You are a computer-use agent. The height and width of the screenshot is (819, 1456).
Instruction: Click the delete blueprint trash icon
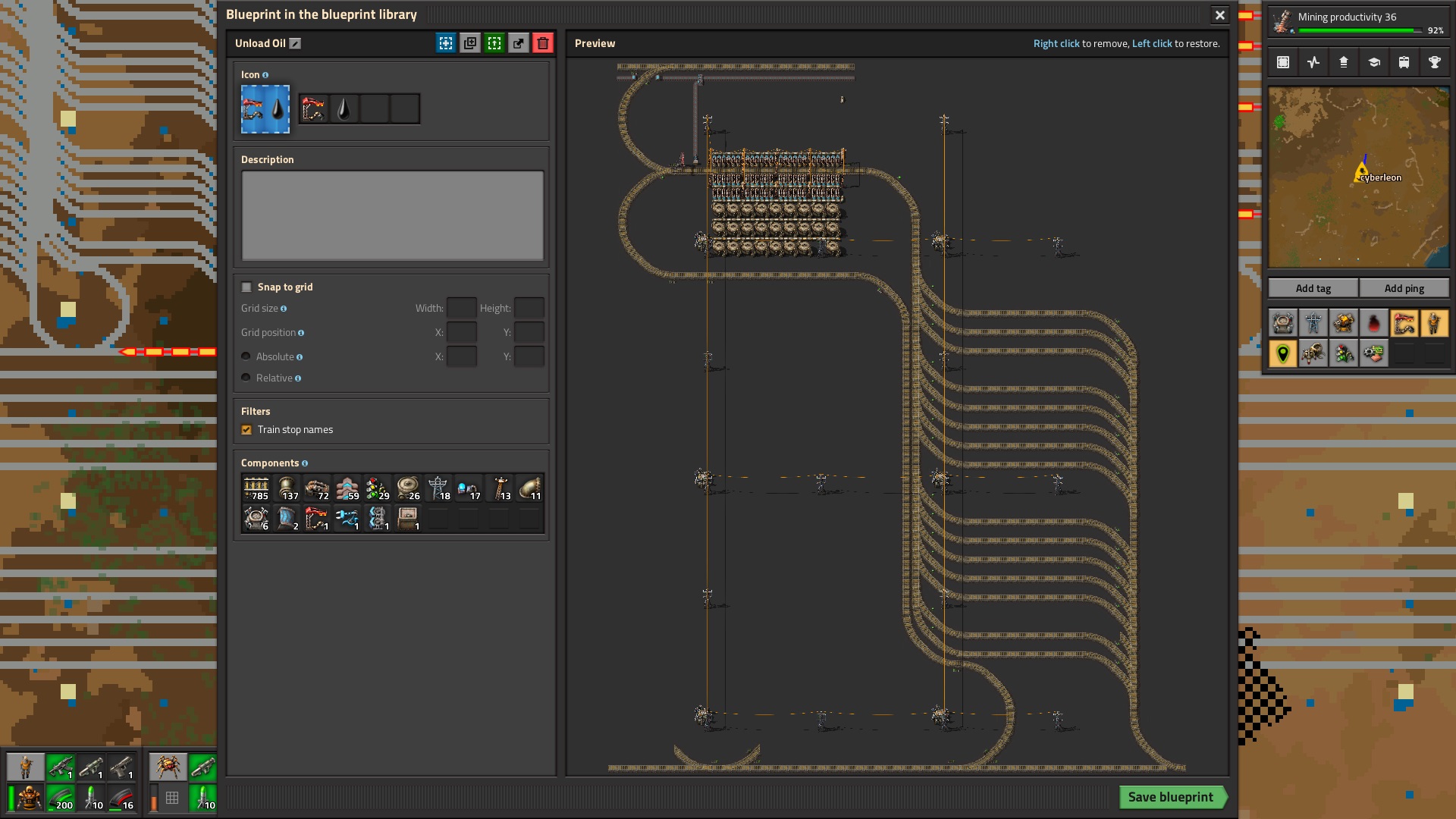click(543, 43)
